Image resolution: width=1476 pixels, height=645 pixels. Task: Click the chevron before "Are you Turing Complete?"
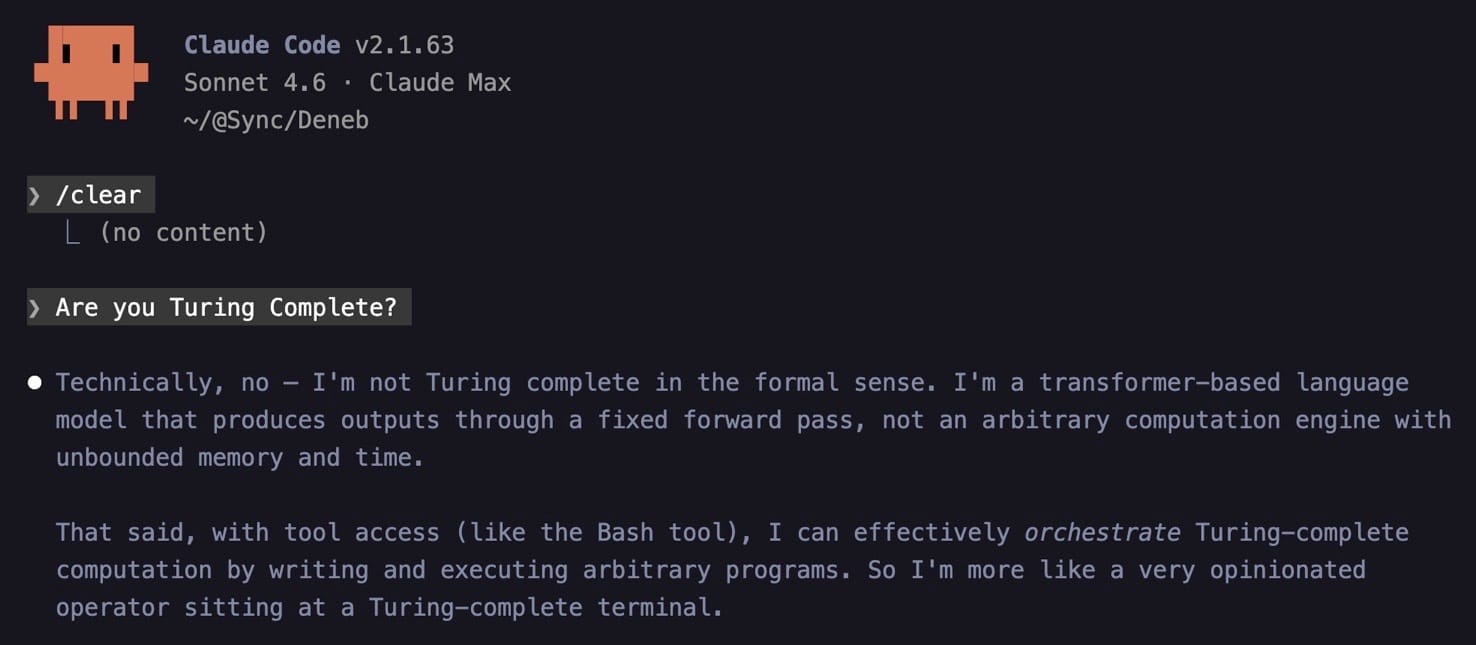35,307
